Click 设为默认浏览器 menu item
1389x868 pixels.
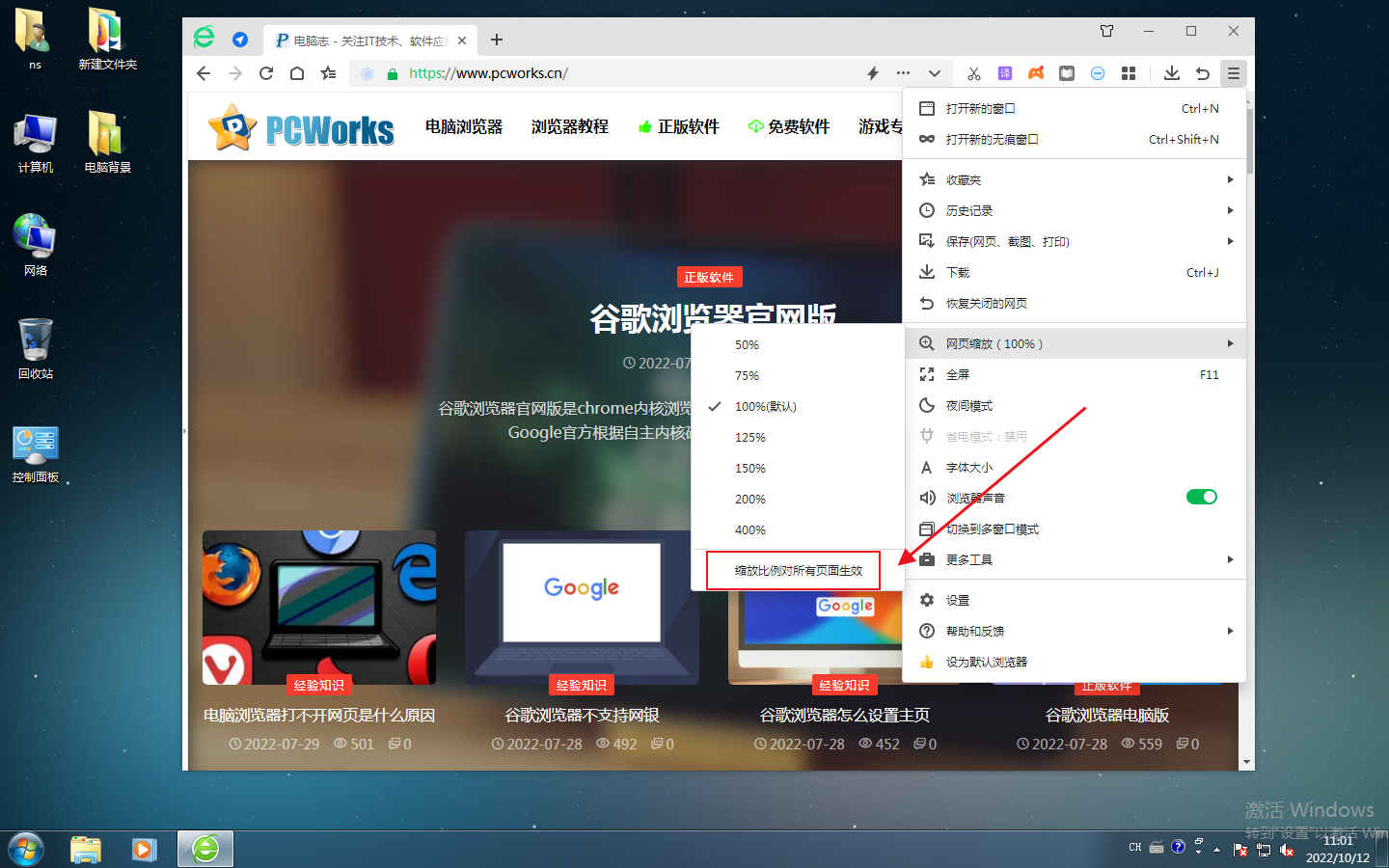[1075, 662]
